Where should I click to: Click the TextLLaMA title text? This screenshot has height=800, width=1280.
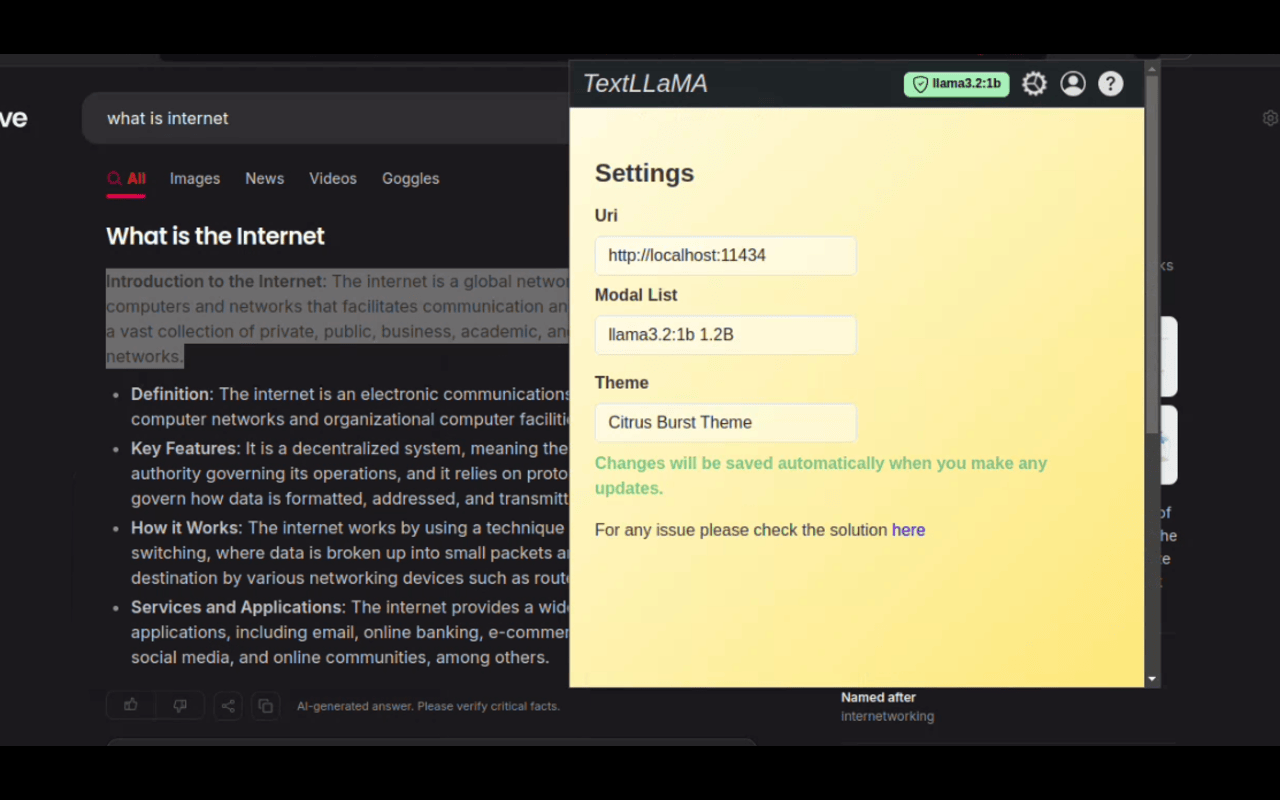click(x=645, y=83)
